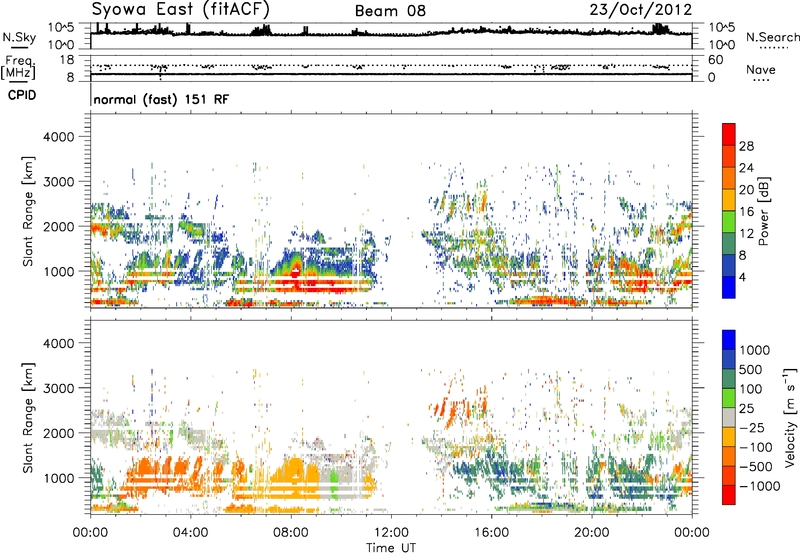Pick the red bottom segment of the velocity colorbar
Screen dimensions: 800x554
[729, 495]
